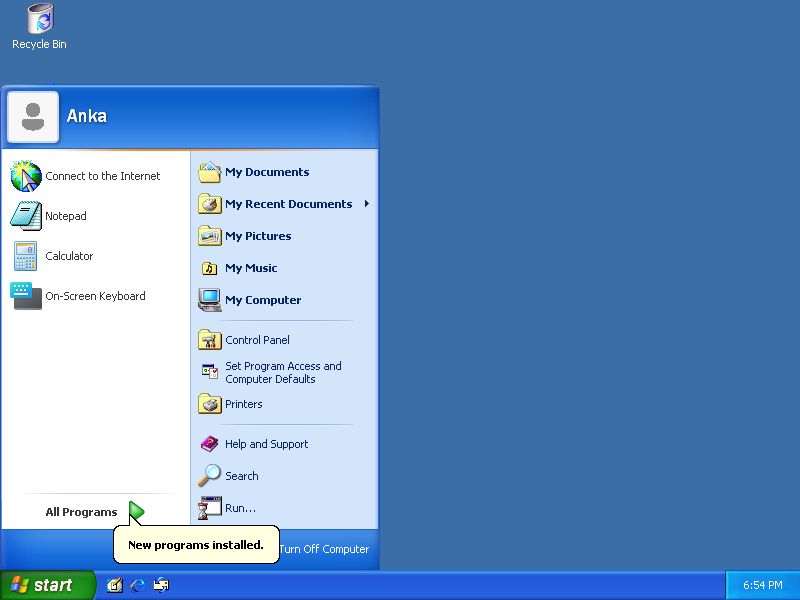Screen dimensions: 800x600
Task: Select Set Program Access and Computer Defaults text
Action: (x=283, y=372)
